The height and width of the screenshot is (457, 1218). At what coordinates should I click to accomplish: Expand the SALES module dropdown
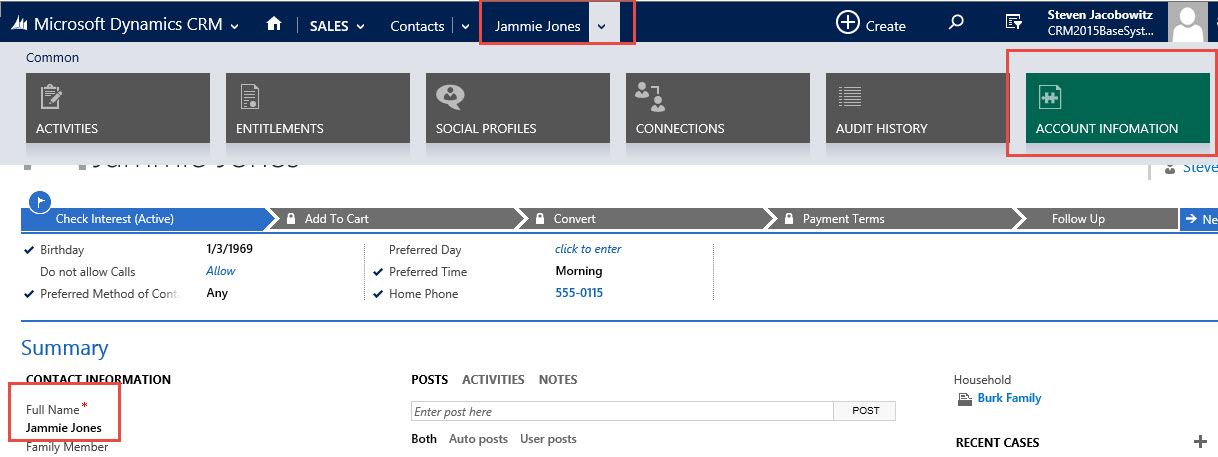click(x=361, y=26)
